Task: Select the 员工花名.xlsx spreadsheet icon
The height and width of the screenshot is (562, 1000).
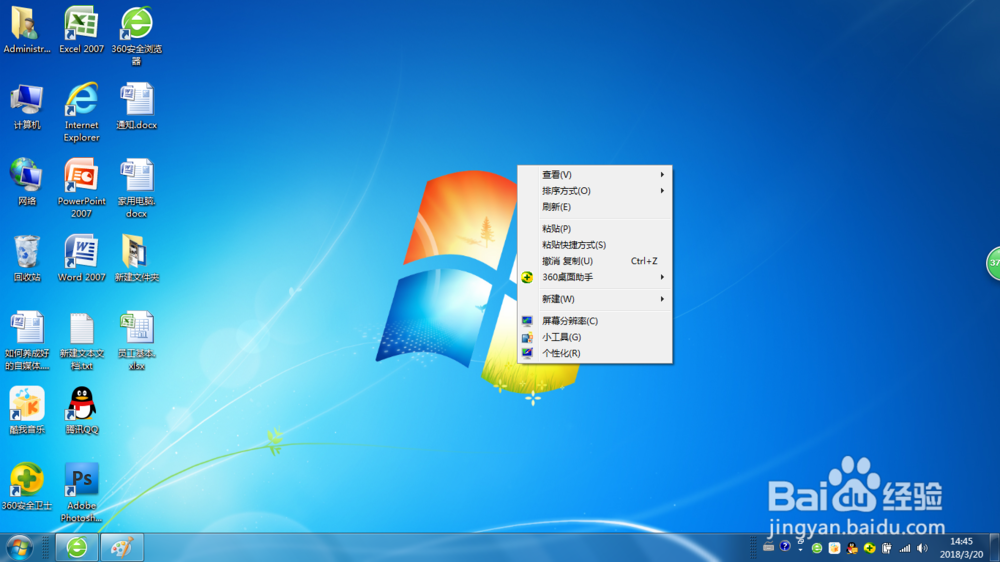Action: [136, 341]
